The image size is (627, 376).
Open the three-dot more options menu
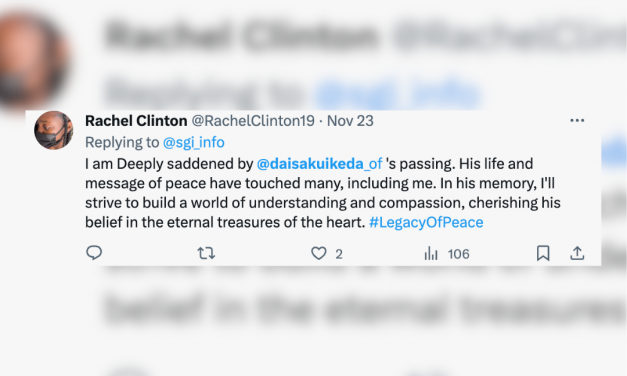577,120
